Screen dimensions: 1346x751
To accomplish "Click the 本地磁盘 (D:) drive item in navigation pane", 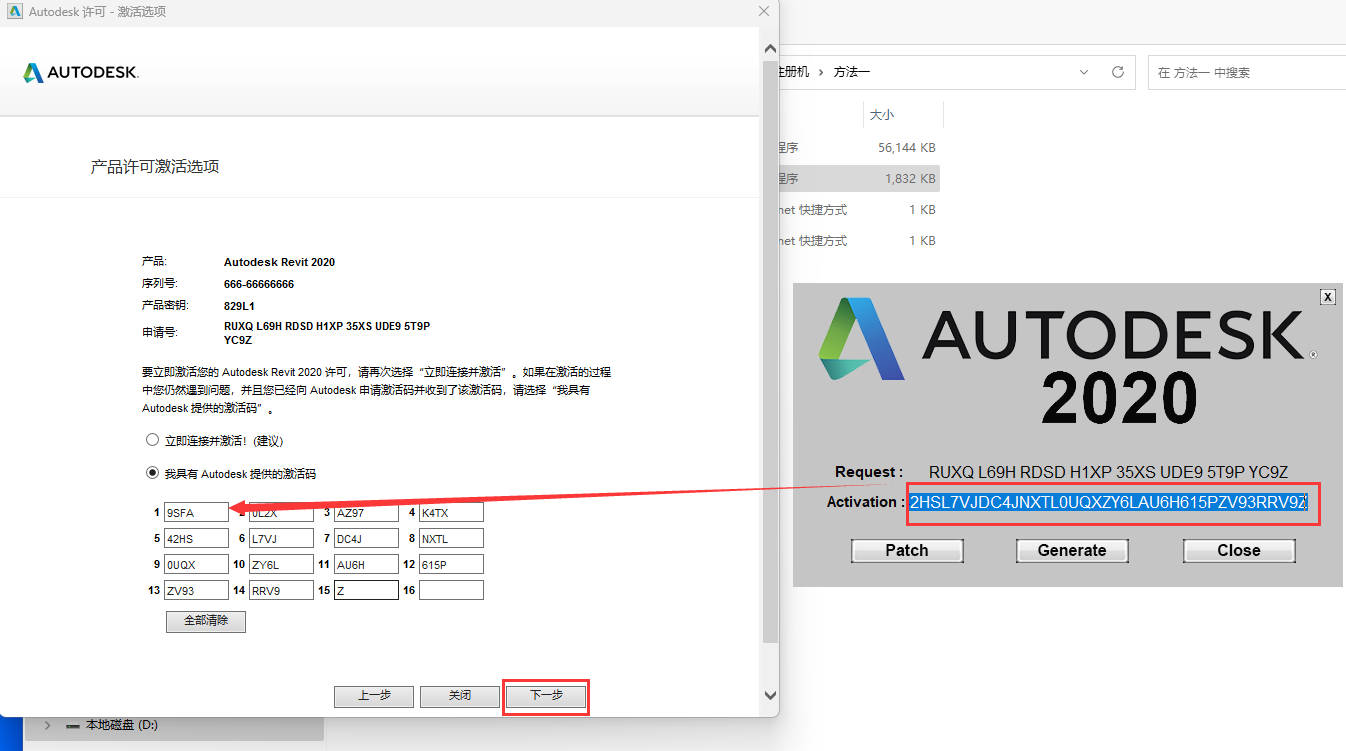I will 121,725.
